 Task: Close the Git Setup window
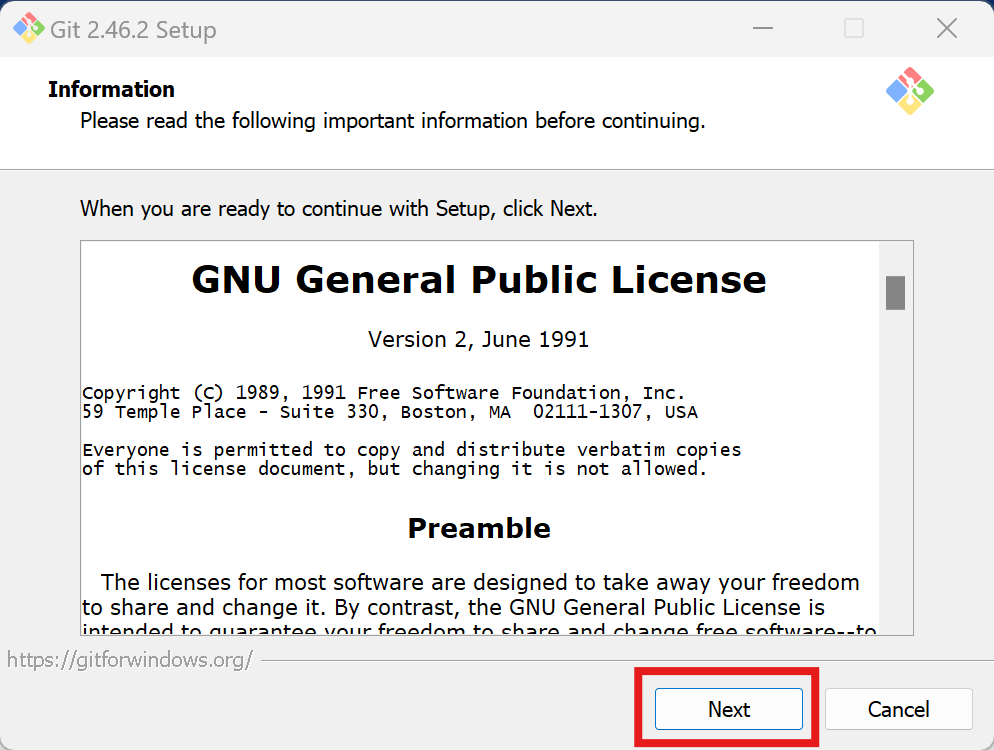[x=946, y=29]
